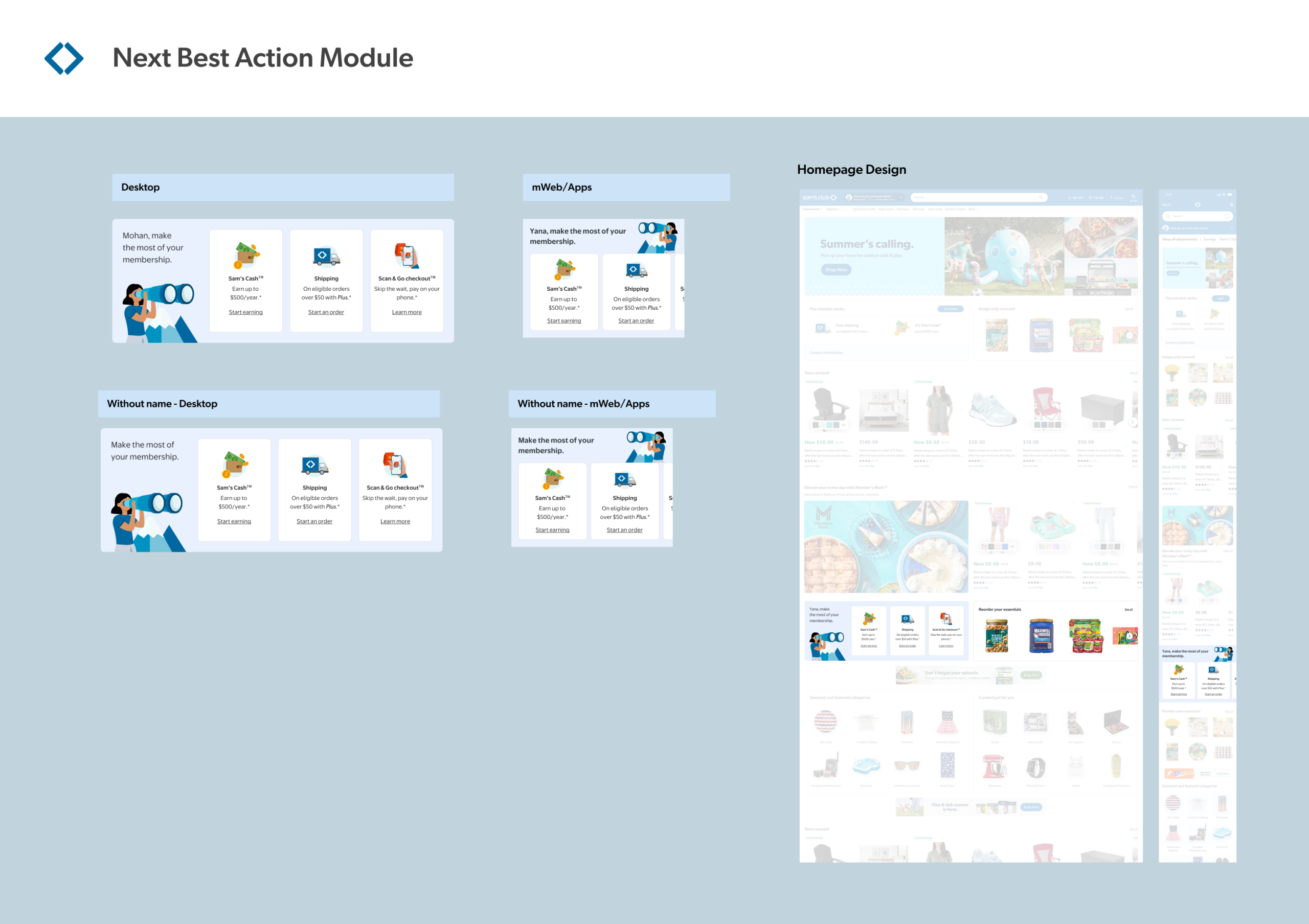Open the Services dropdown in homepage nav

click(x=833, y=209)
